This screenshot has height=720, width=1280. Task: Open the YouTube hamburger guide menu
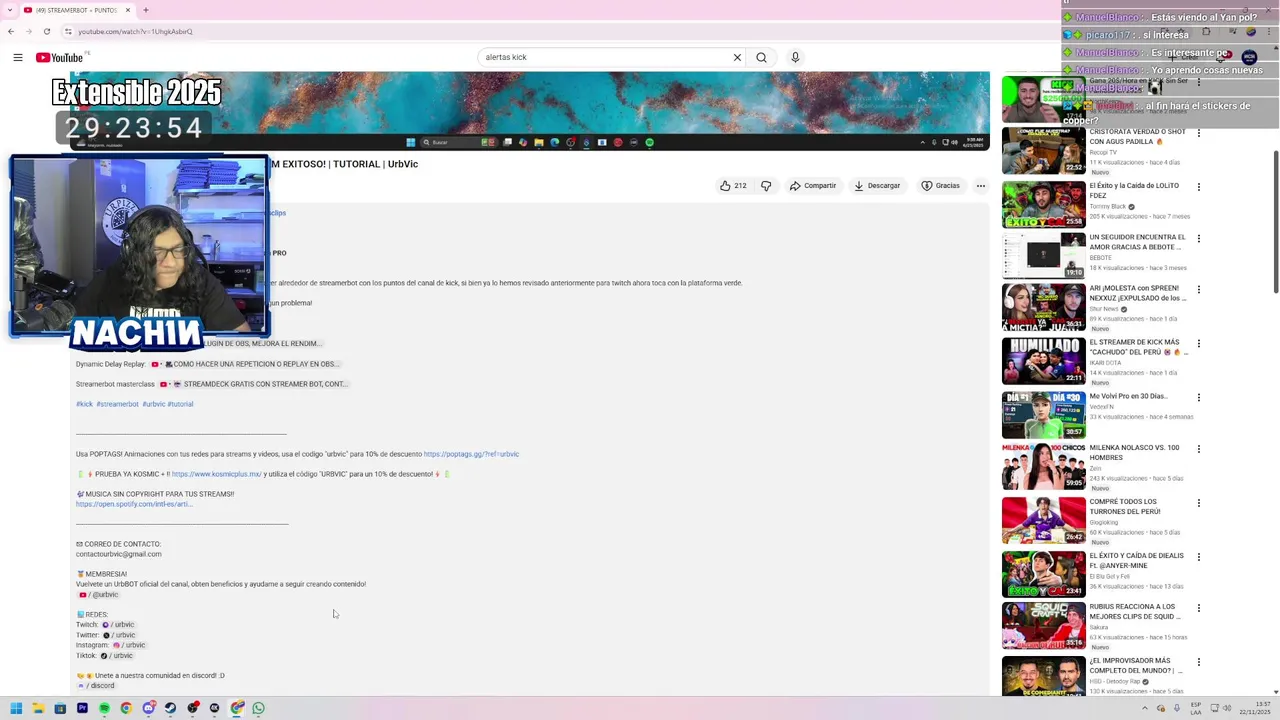[x=17, y=57]
